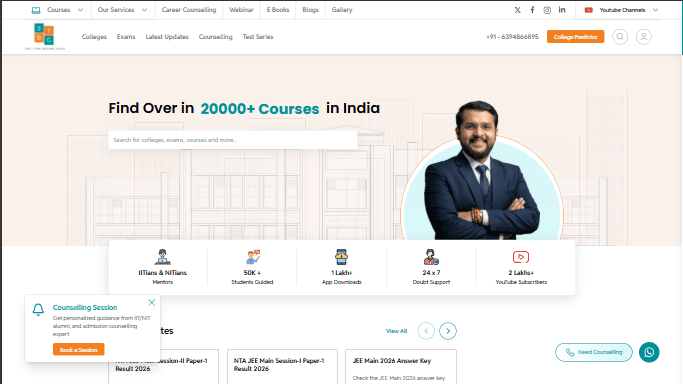
Task: Go to Exams in main navigation
Action: (x=126, y=37)
